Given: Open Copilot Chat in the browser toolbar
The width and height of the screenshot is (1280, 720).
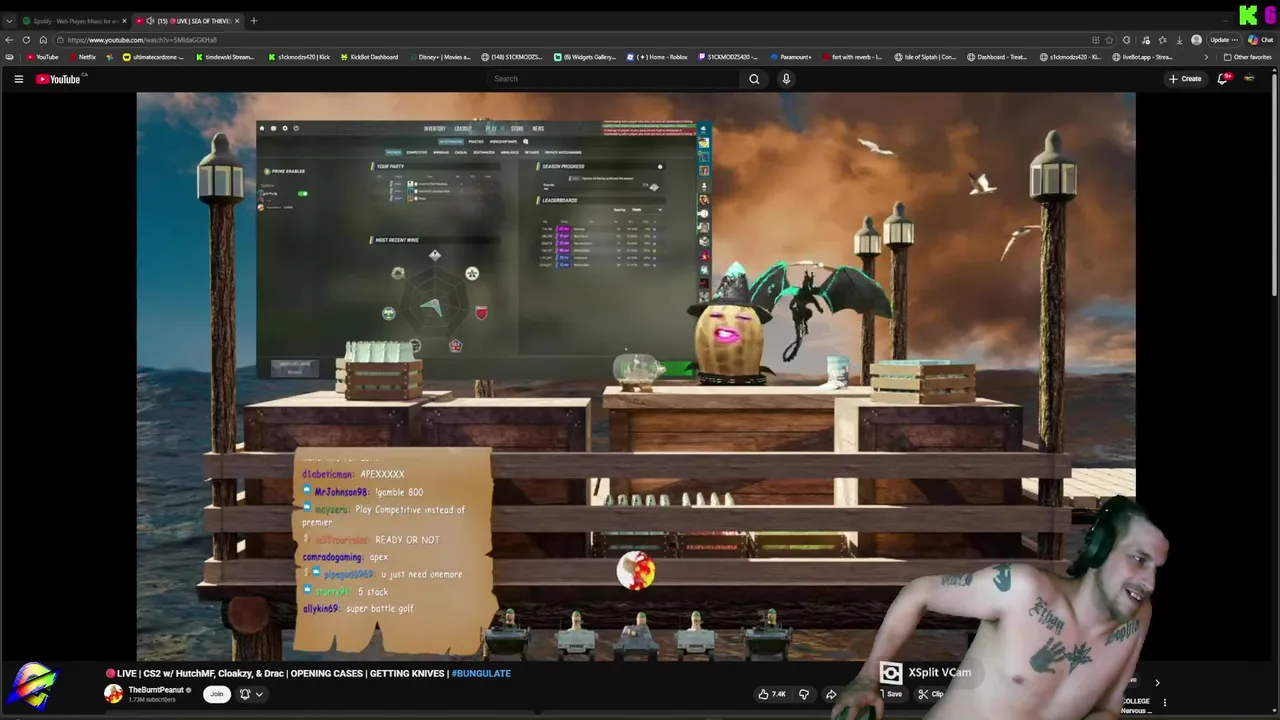Looking at the screenshot, I should coord(1261,40).
